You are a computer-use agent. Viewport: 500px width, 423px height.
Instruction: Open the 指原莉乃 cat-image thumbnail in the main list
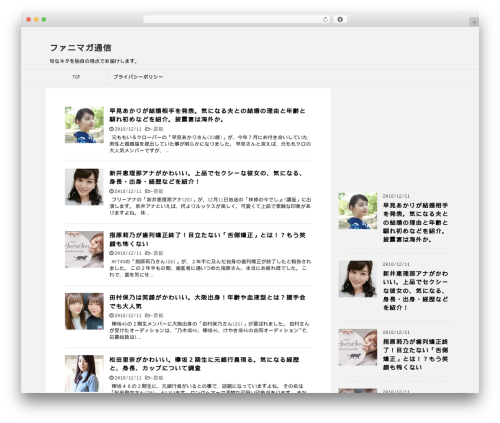point(84,249)
